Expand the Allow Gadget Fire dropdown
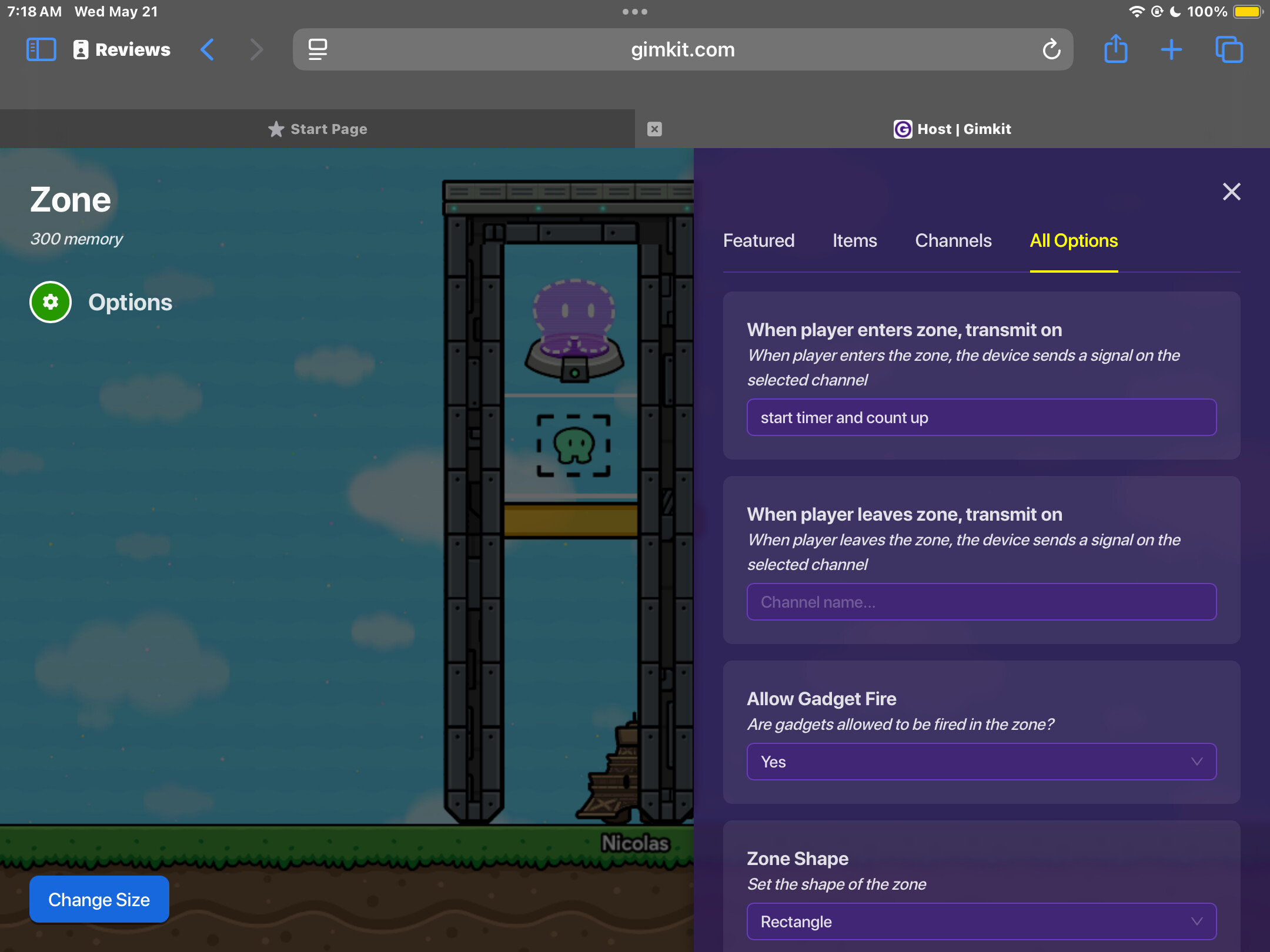This screenshot has height=952, width=1270. (x=981, y=762)
